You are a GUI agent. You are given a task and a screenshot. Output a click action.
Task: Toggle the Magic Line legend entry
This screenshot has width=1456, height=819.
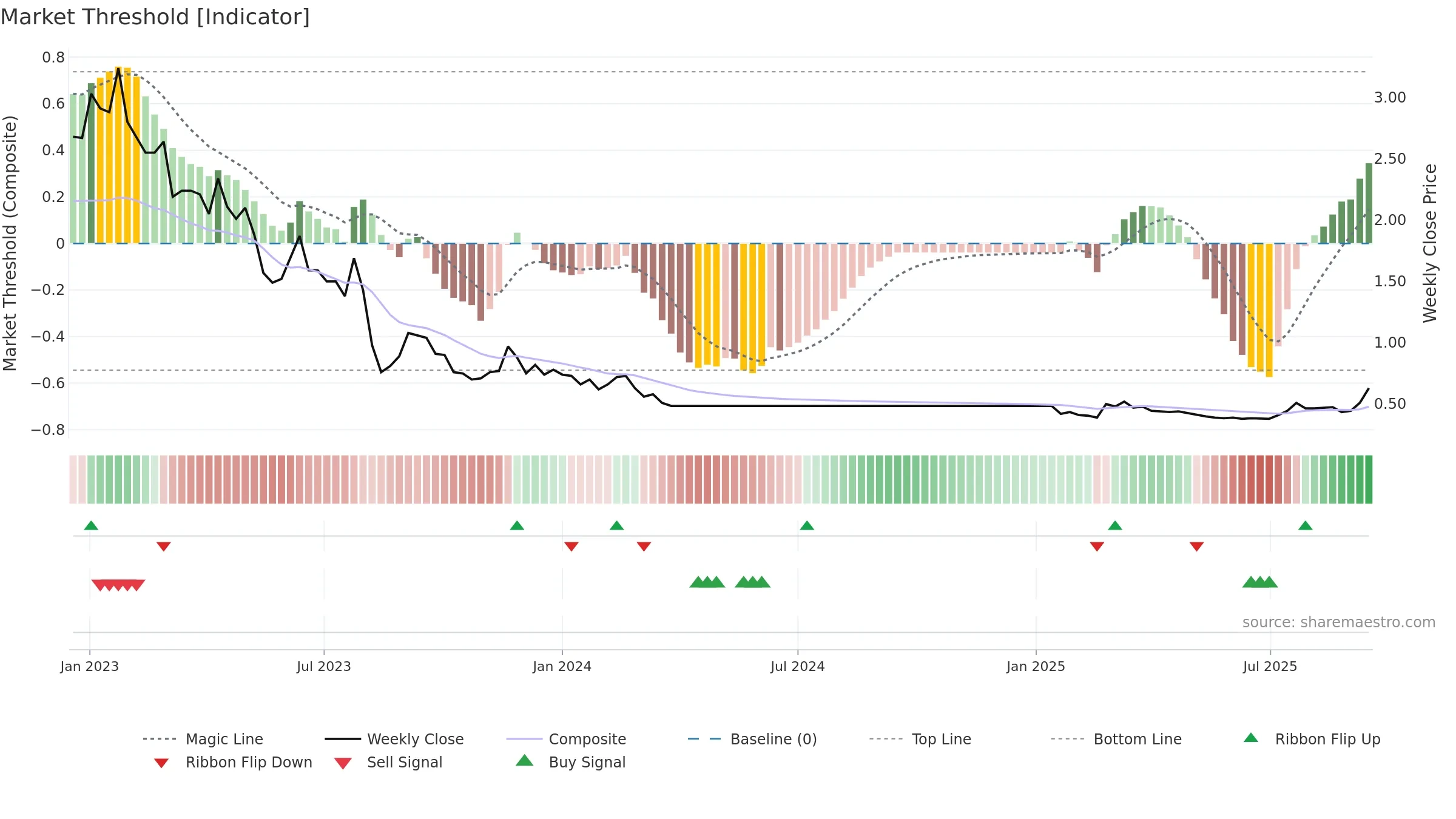coord(203,739)
